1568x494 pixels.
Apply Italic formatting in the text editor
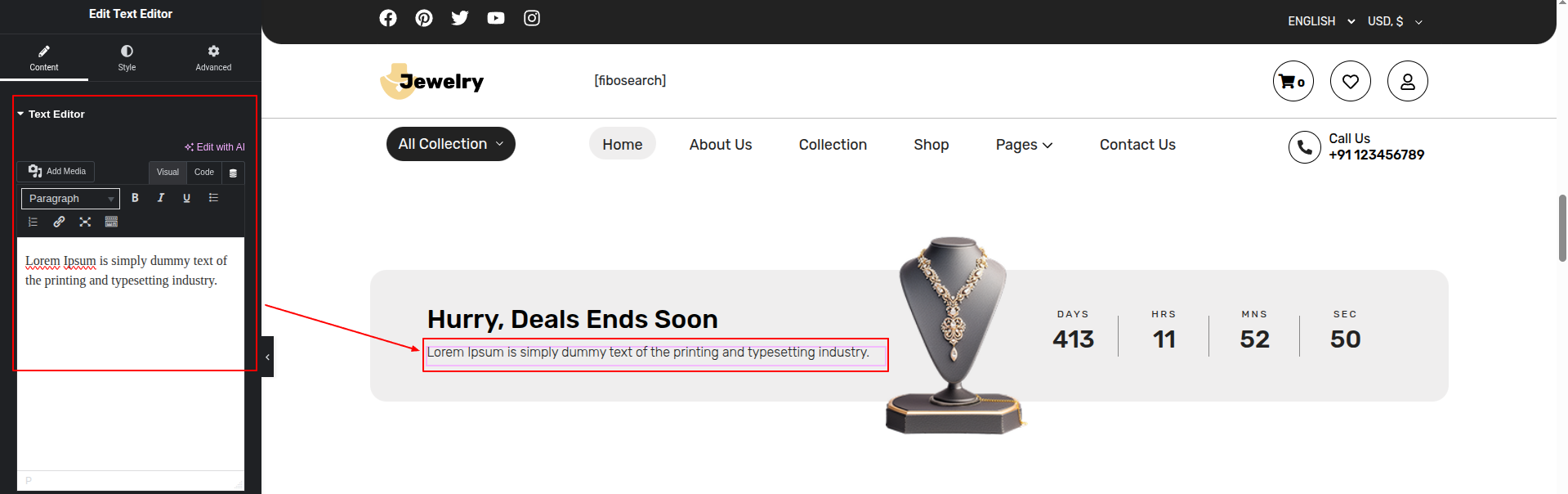click(161, 198)
